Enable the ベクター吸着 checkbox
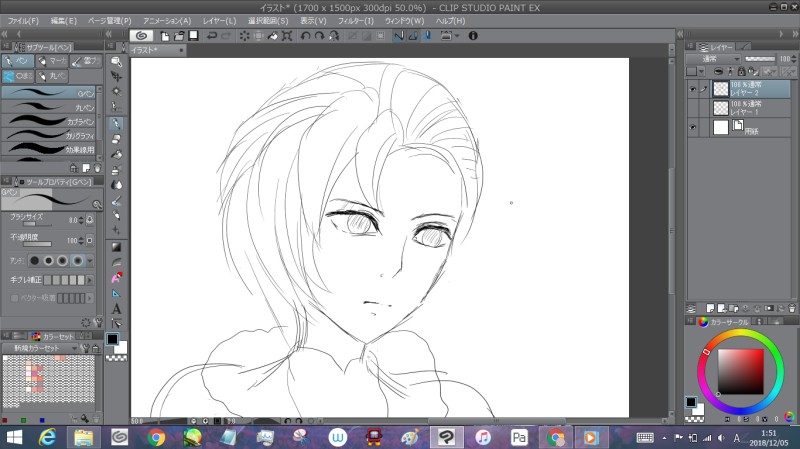Screen dimensions: 800x449 14,298
